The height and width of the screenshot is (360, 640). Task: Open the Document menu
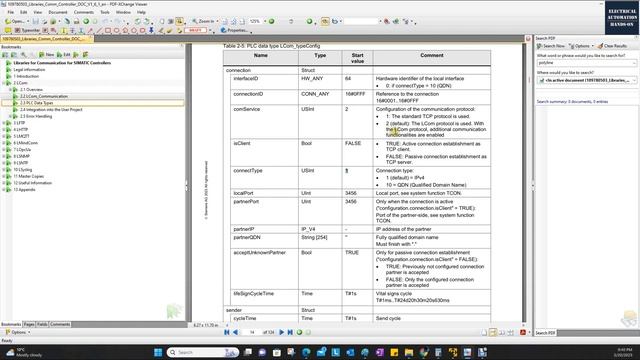coord(58,12)
